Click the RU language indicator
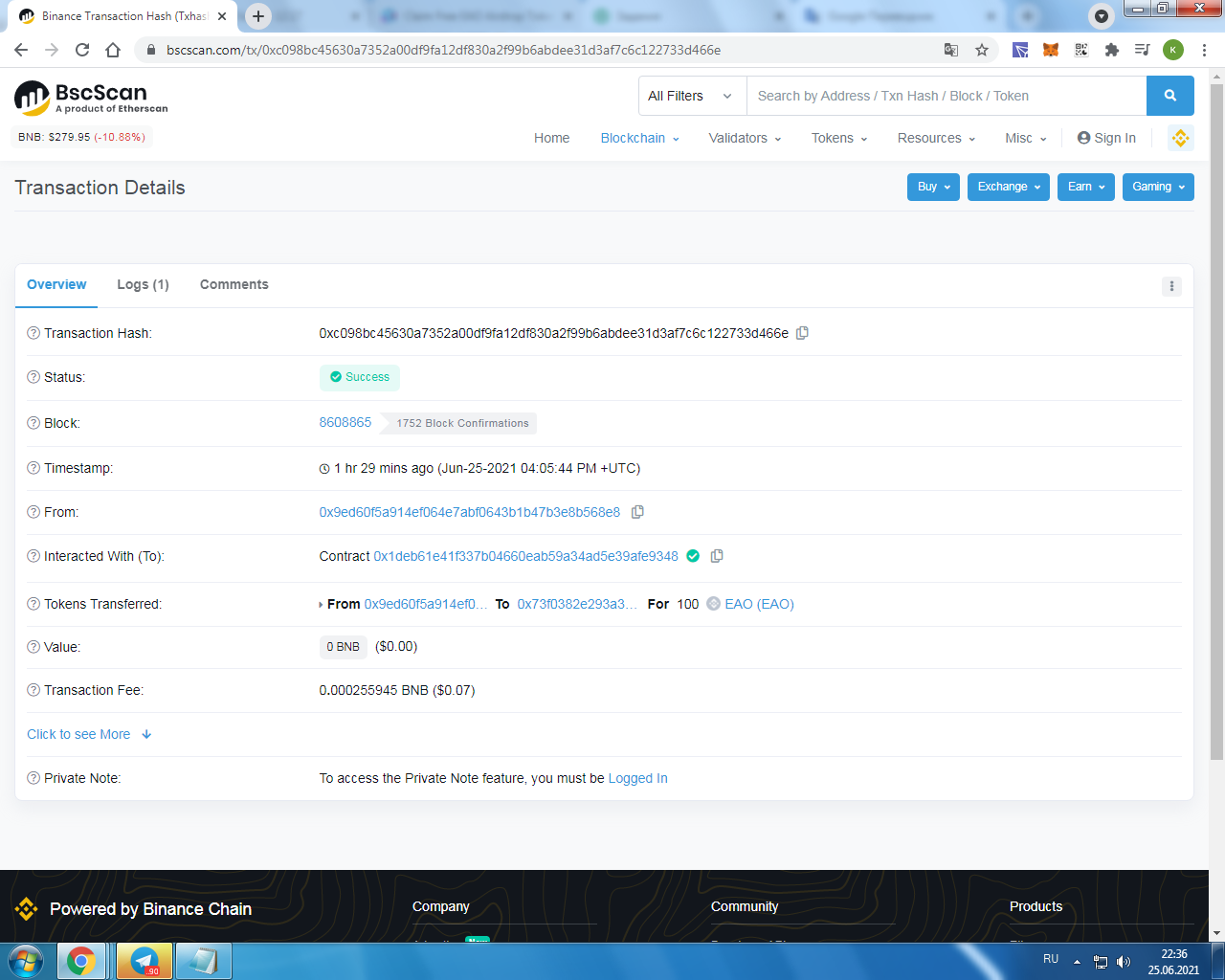 point(1051,958)
